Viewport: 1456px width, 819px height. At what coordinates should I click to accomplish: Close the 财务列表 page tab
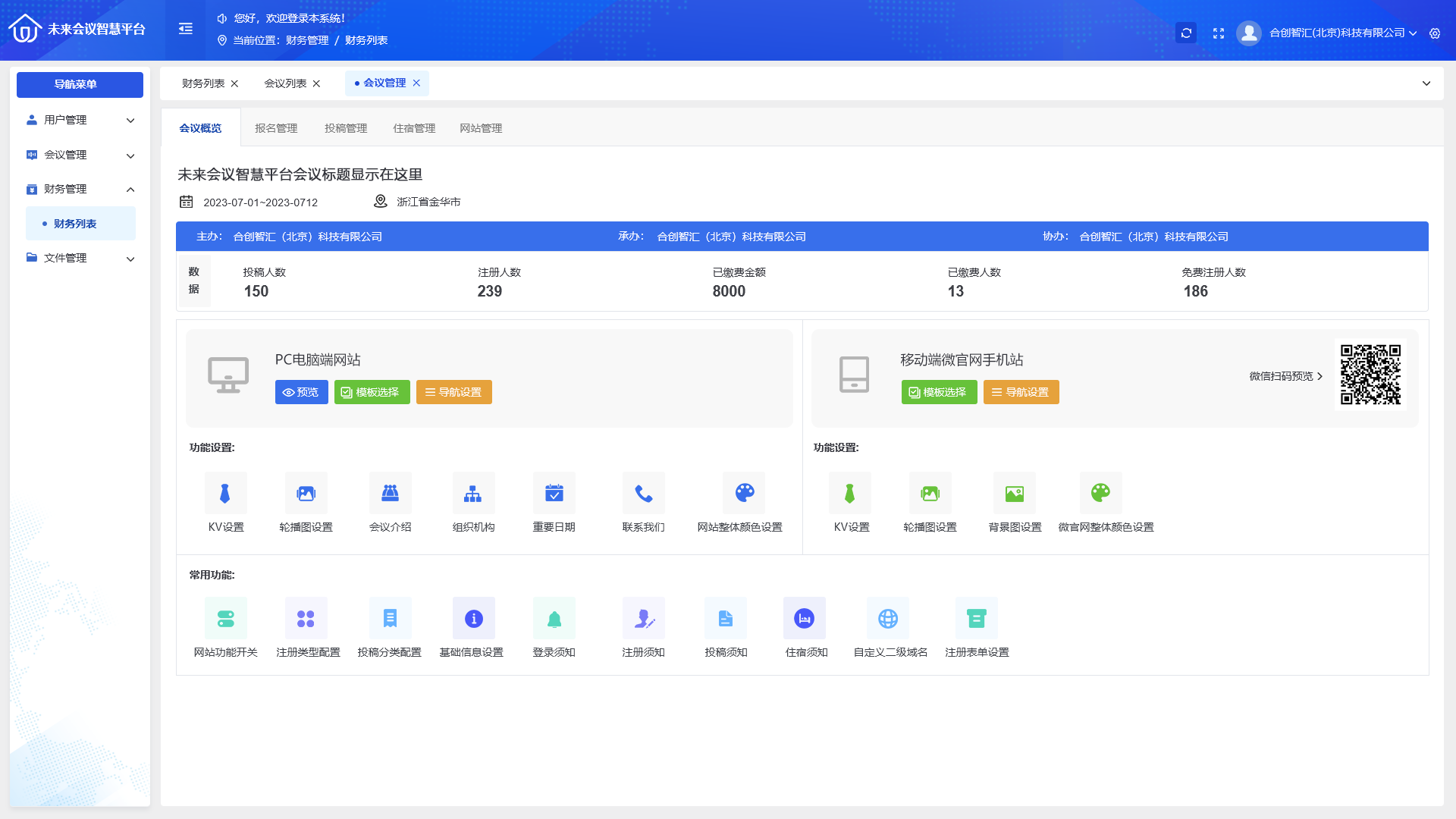(x=234, y=83)
